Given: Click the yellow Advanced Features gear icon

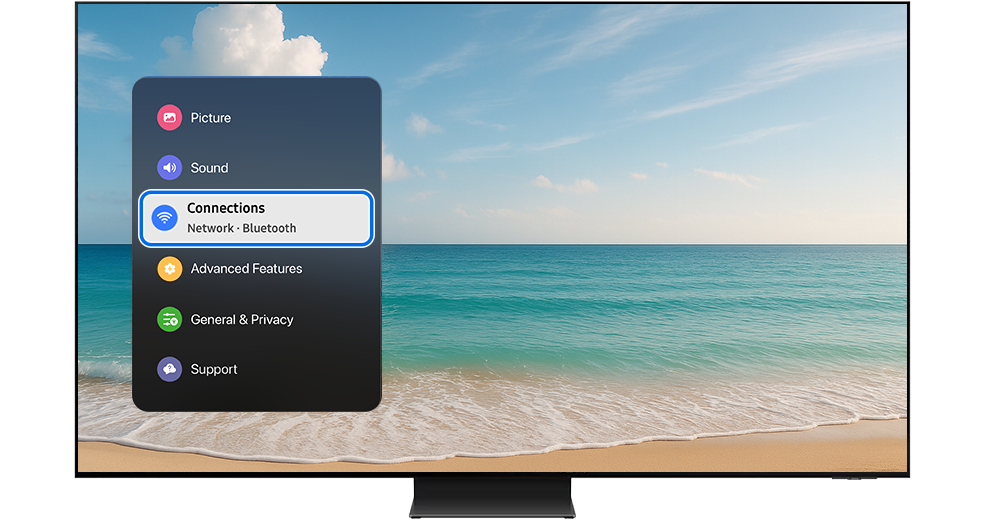Looking at the screenshot, I should click(x=170, y=269).
